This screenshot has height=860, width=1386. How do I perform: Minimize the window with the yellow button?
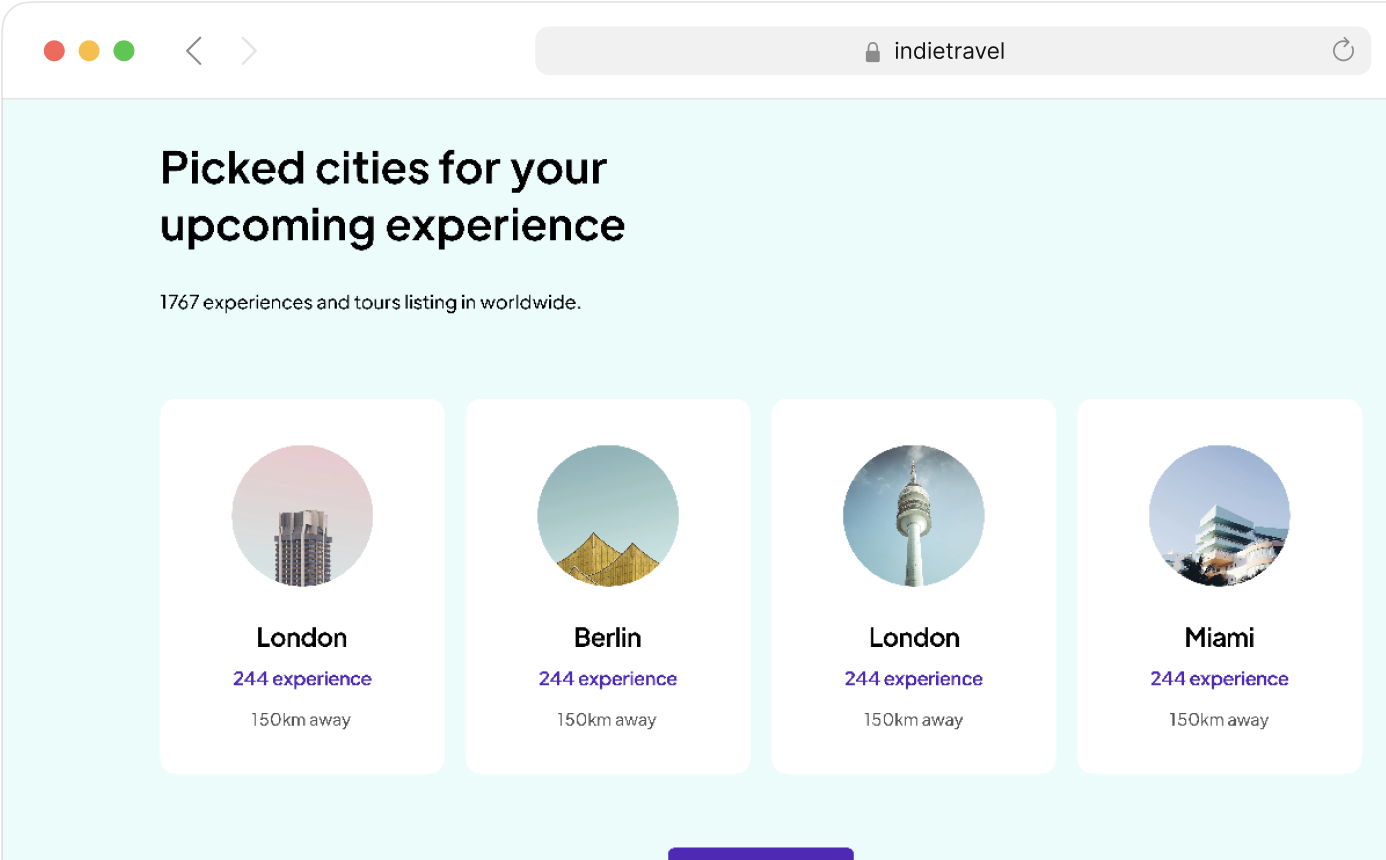coord(89,51)
